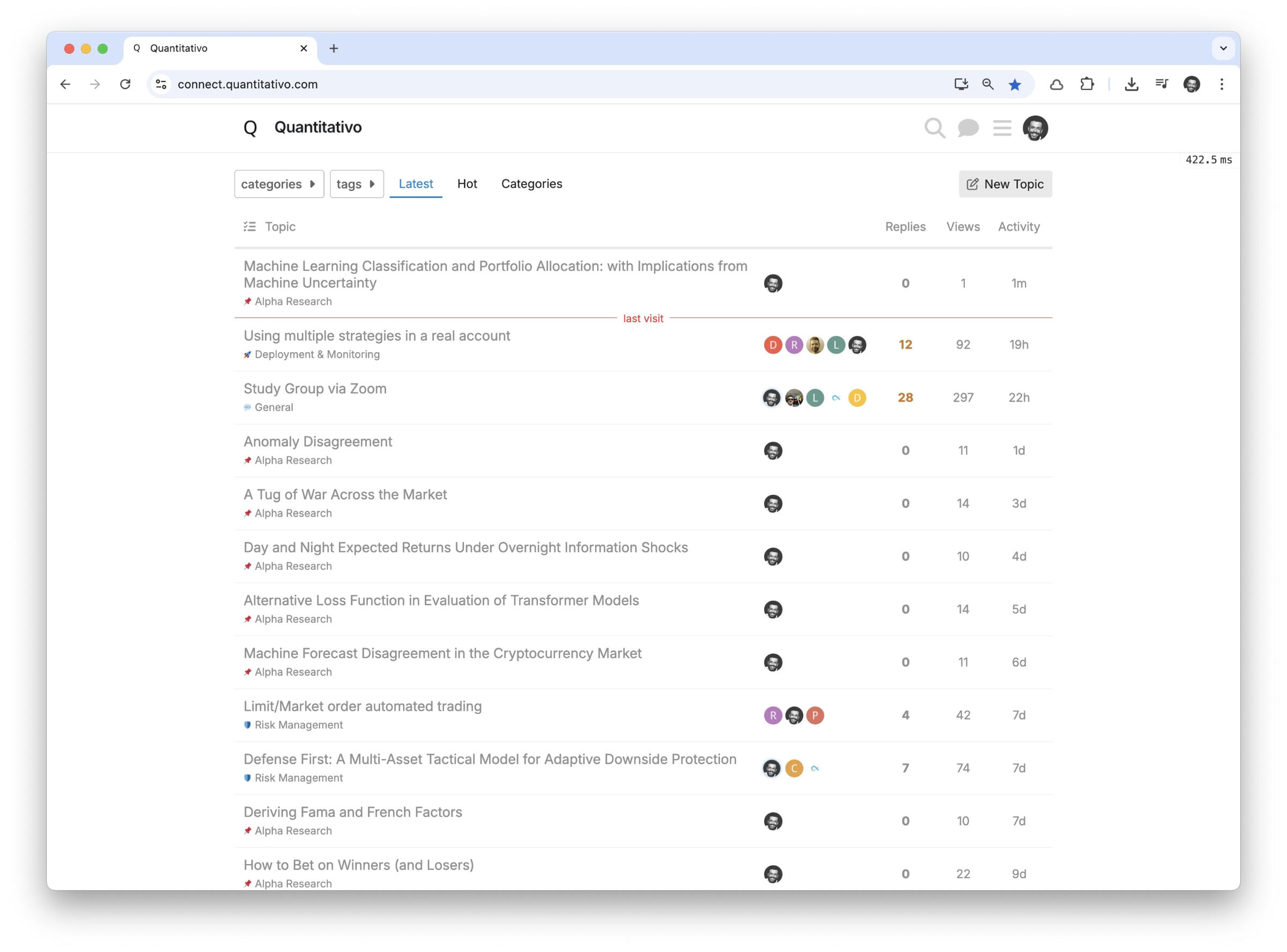Bookmark page with the star icon
The width and height of the screenshot is (1287, 952).
pyautogui.click(x=1015, y=85)
